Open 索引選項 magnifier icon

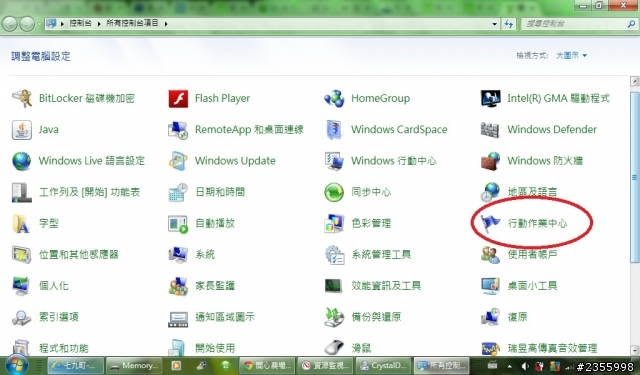tap(22, 317)
